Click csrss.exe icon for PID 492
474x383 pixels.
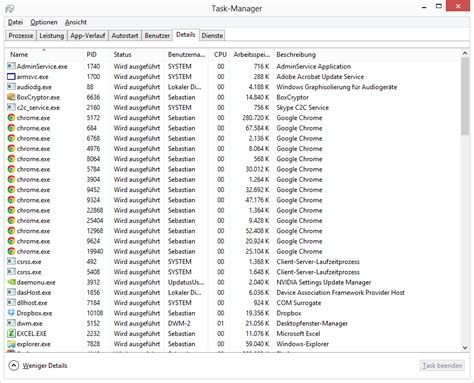point(11,262)
